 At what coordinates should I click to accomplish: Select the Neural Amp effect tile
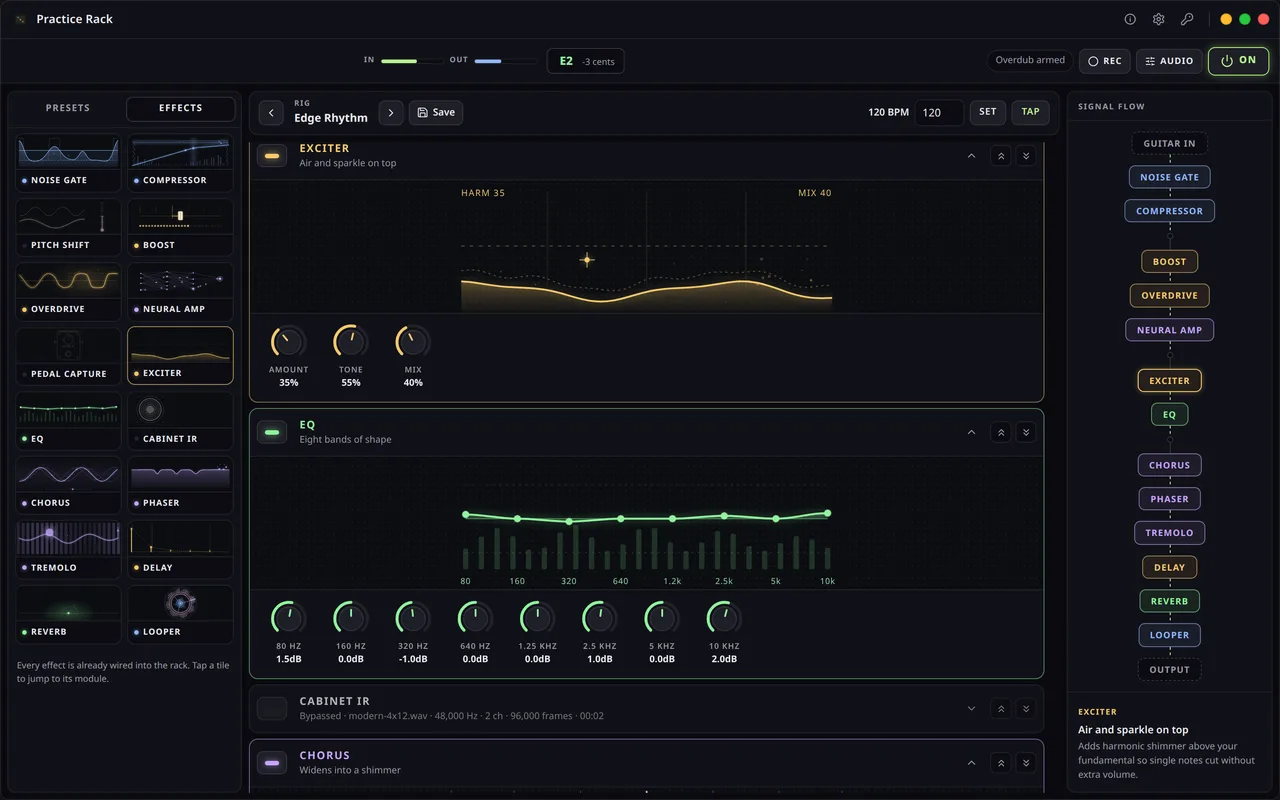[180, 292]
